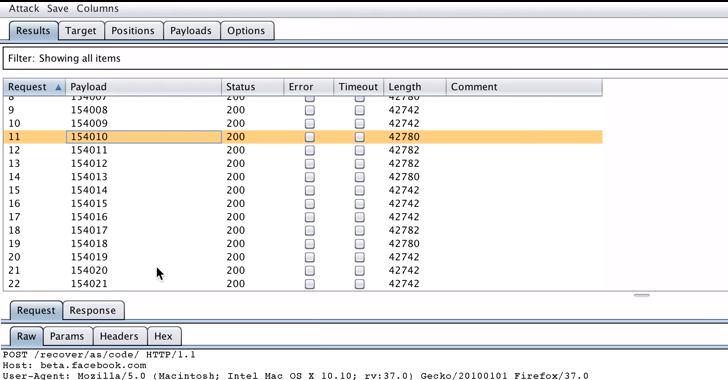The width and height of the screenshot is (728, 380).
Task: Open the Attack menu
Action: coord(24,8)
